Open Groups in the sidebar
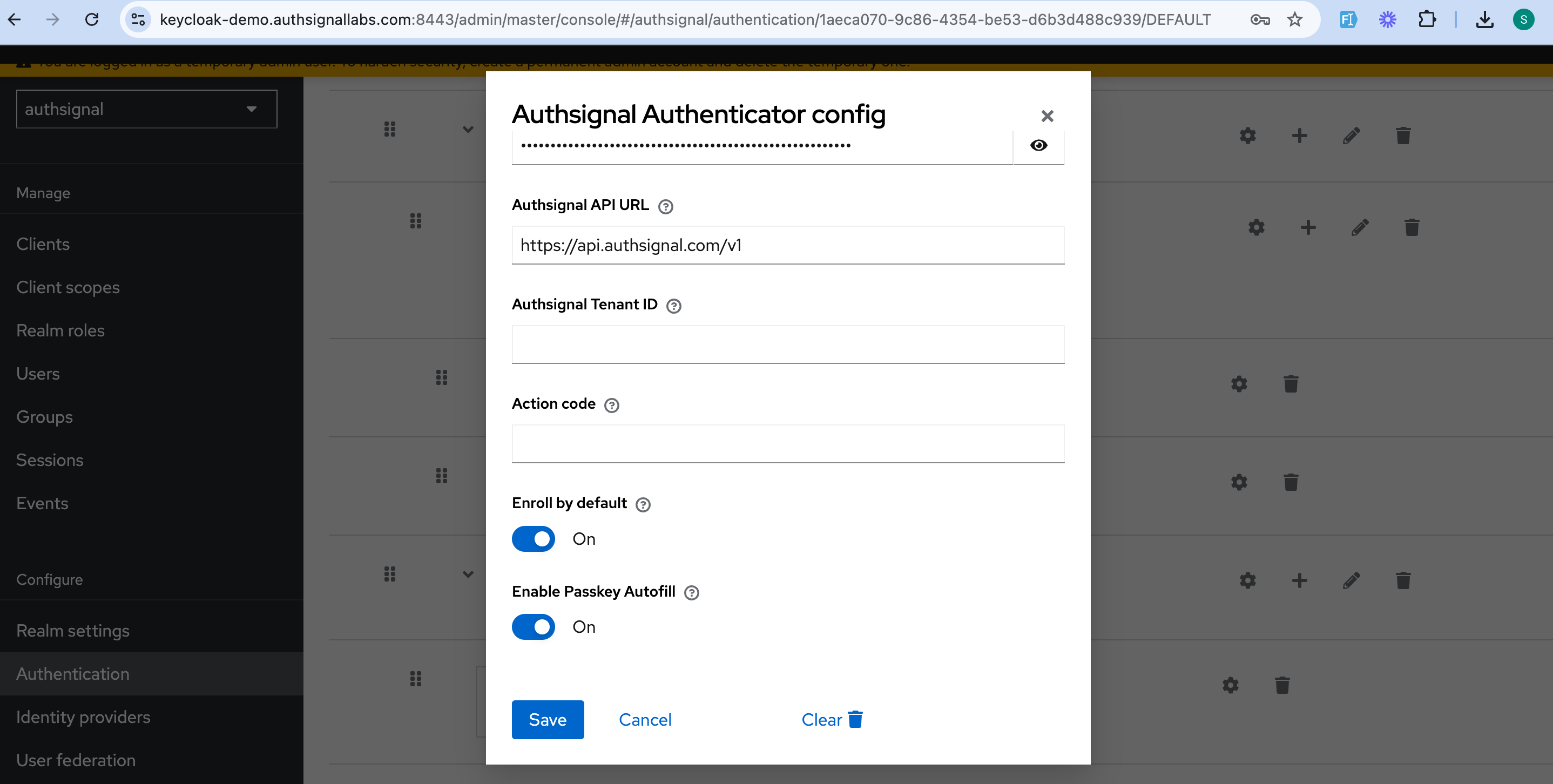This screenshot has height=784, width=1553. pyautogui.click(x=44, y=417)
